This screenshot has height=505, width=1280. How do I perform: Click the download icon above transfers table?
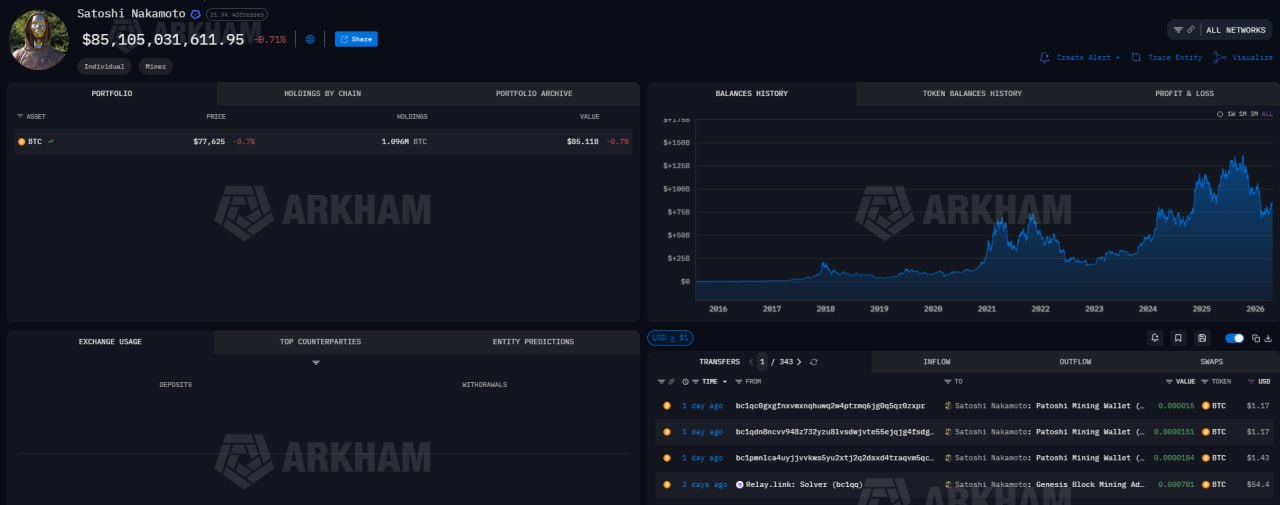(1269, 338)
